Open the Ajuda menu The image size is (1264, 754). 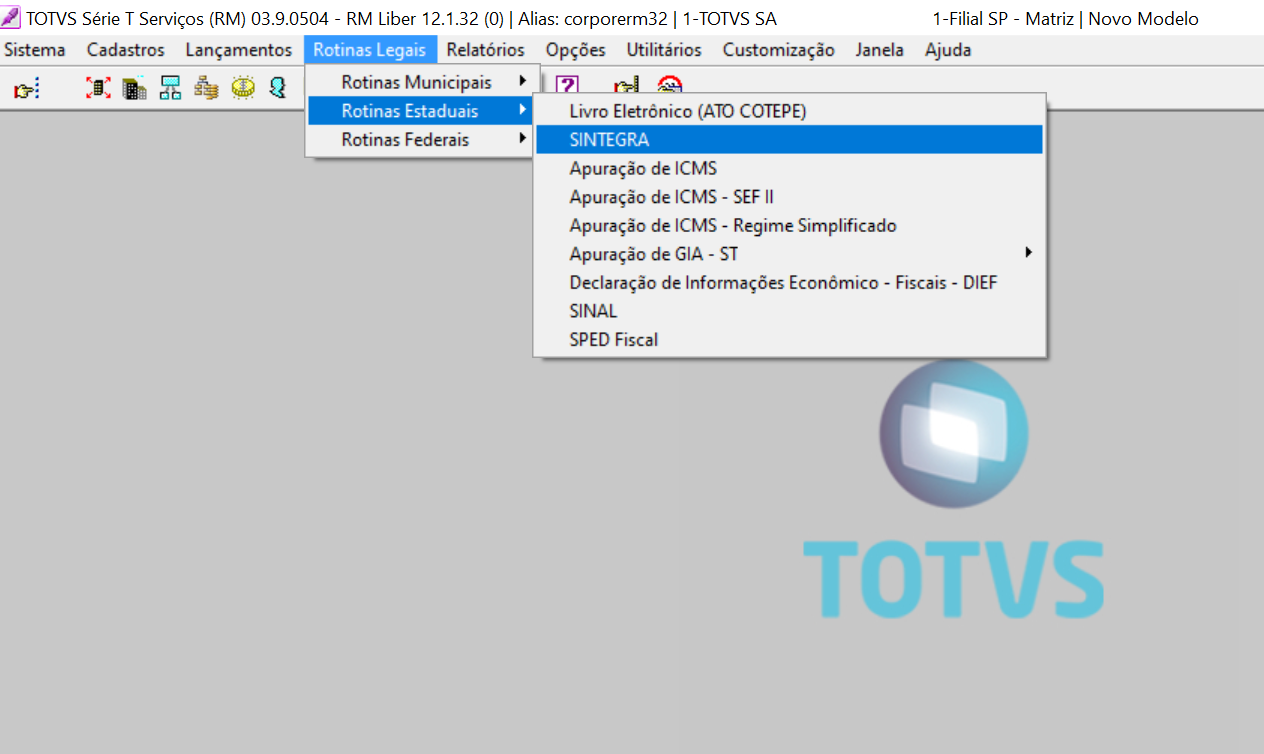coord(948,50)
